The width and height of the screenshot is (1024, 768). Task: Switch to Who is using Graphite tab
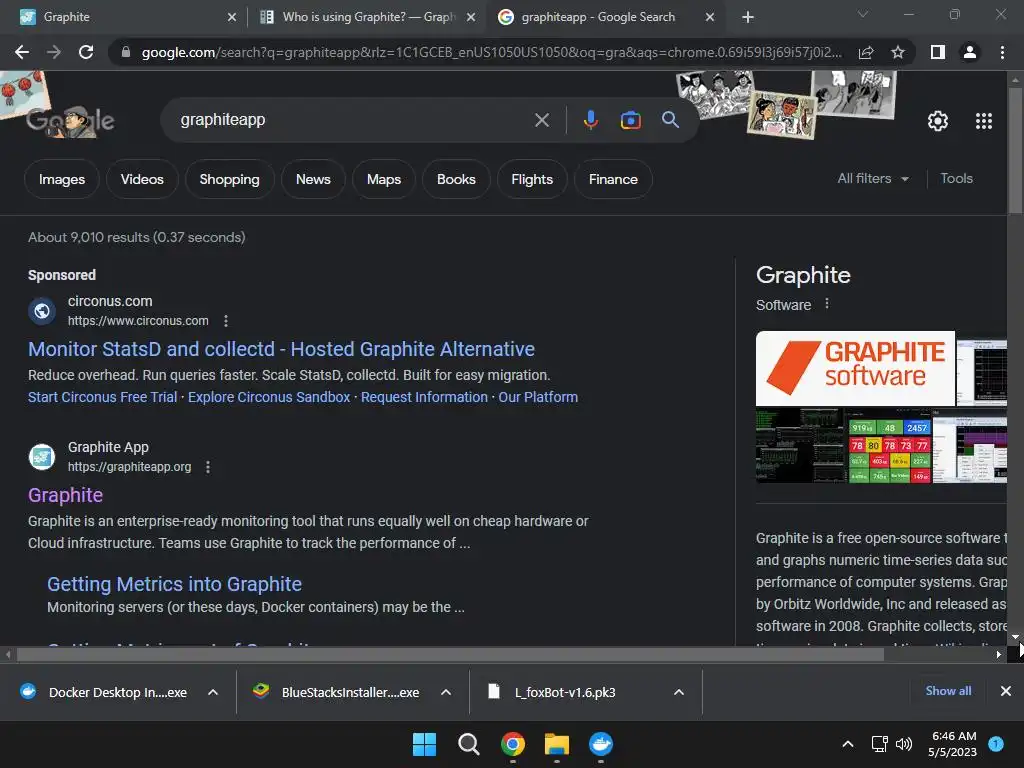[368, 17]
